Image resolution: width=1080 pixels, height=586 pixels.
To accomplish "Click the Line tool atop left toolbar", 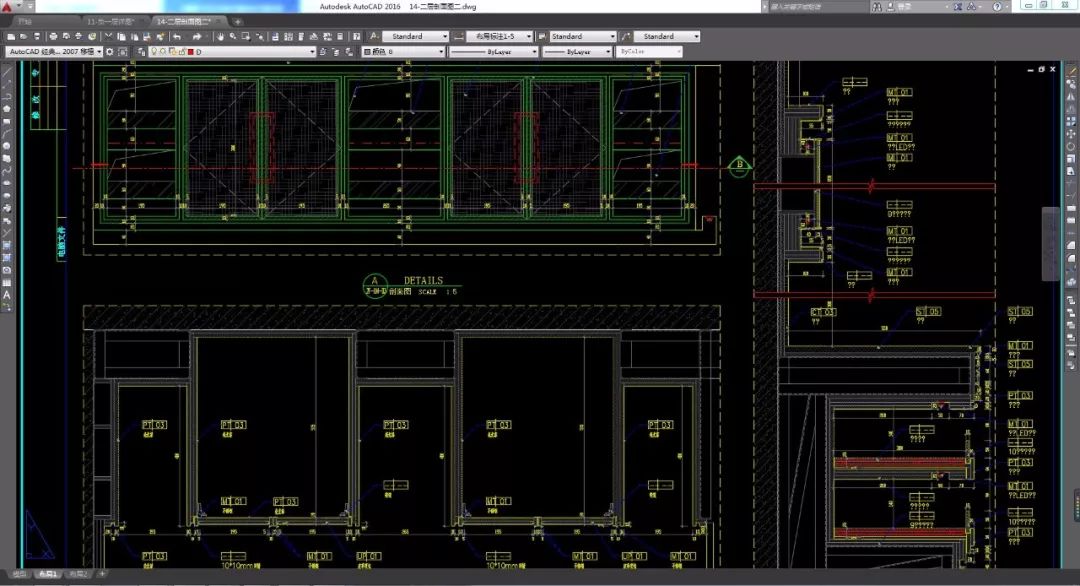I will [x=7, y=72].
